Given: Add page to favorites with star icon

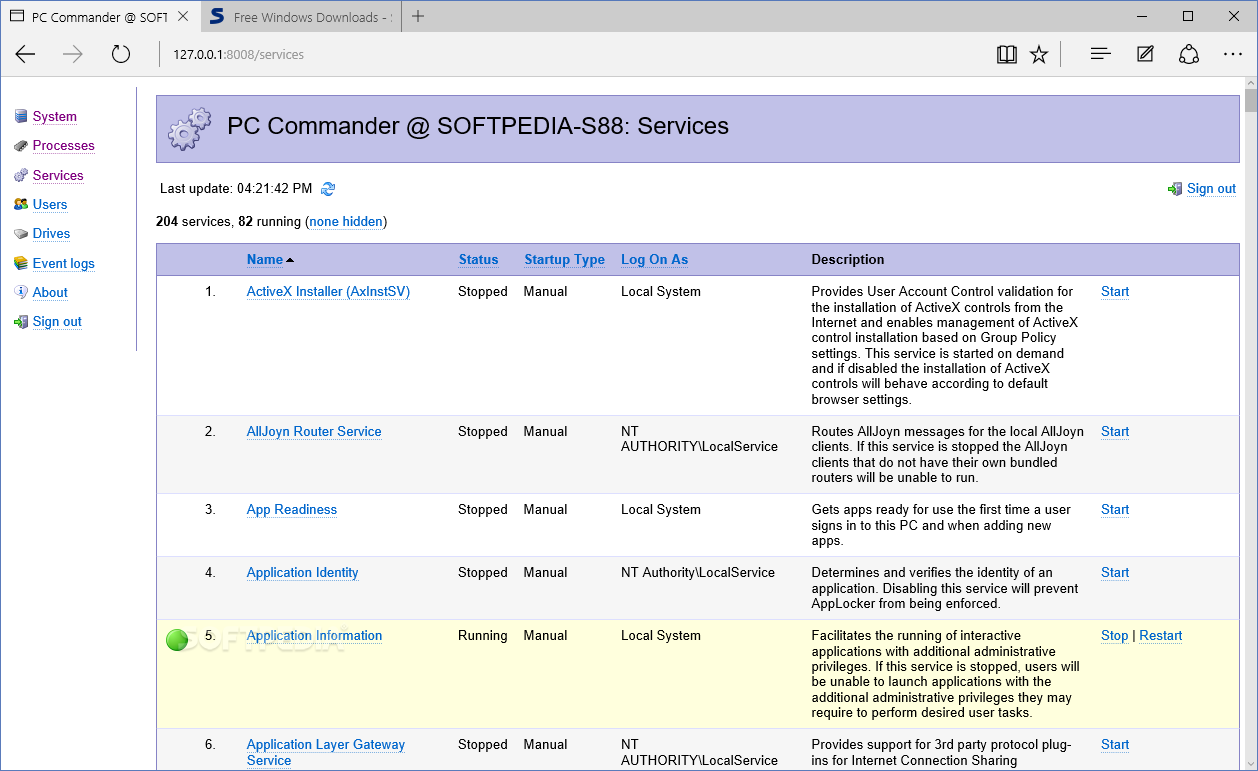Looking at the screenshot, I should pyautogui.click(x=1039, y=54).
